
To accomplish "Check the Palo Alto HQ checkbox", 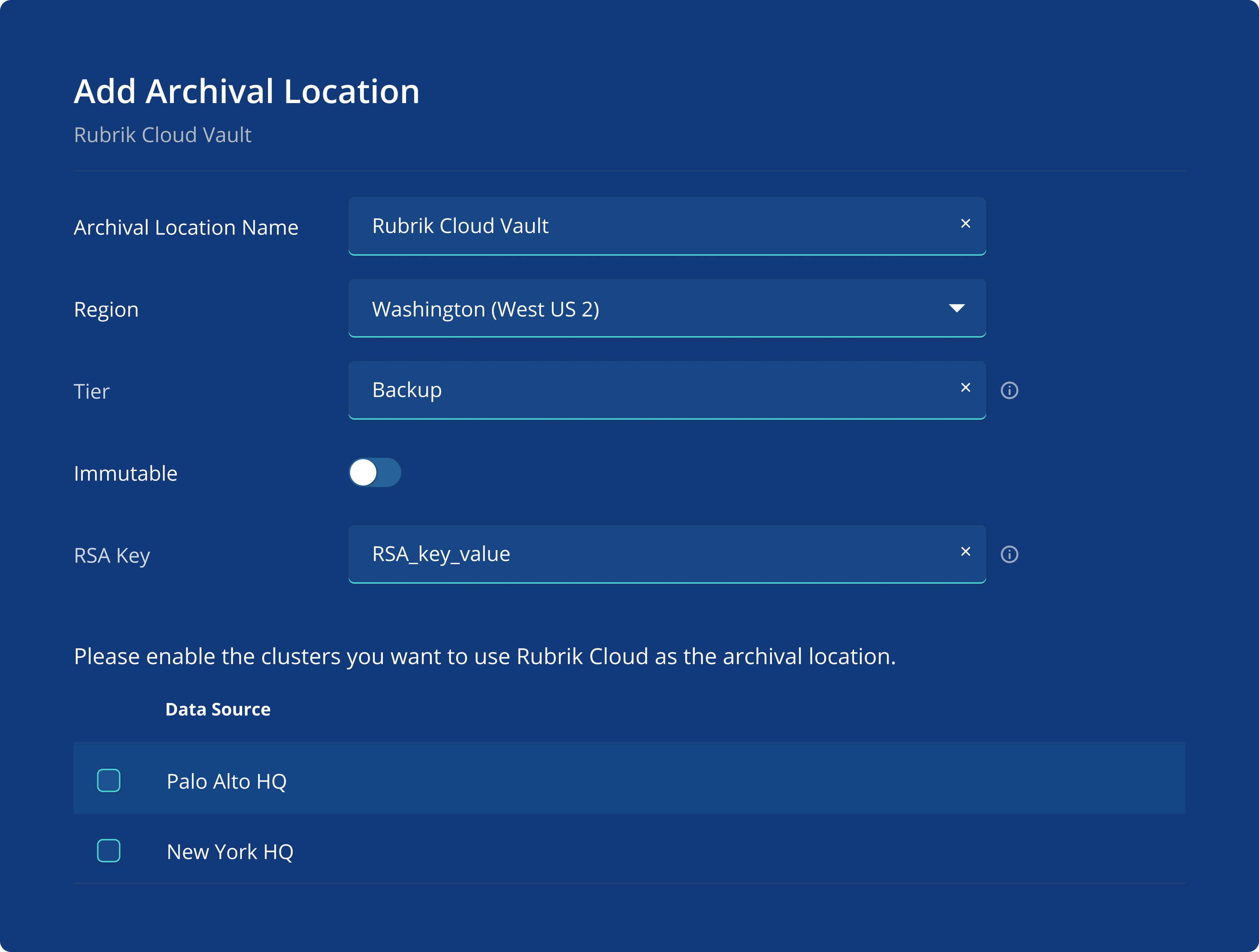I will click(x=109, y=780).
